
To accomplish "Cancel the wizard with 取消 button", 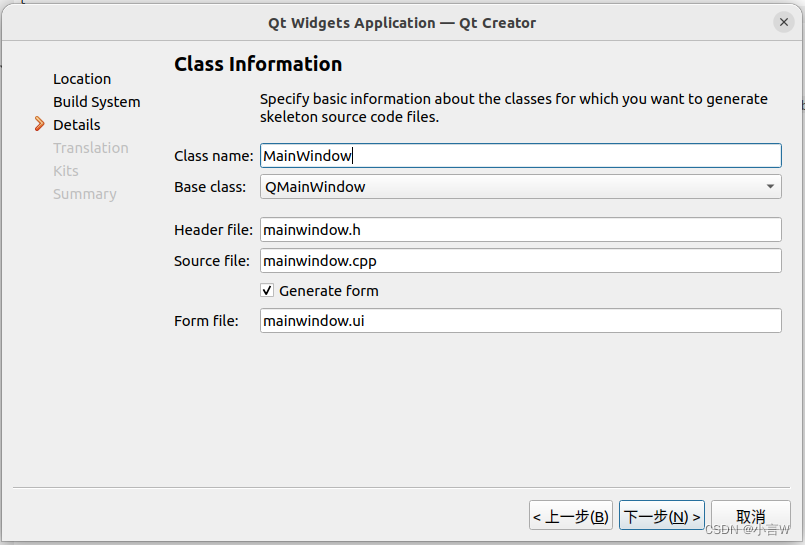I will [751, 515].
